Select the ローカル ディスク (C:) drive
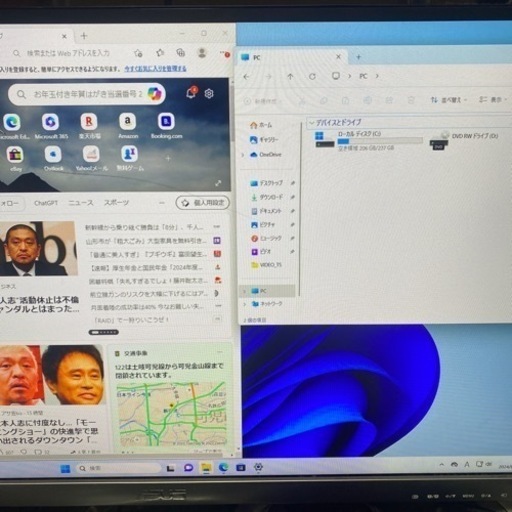The width and height of the screenshot is (512, 512). pyautogui.click(x=368, y=140)
